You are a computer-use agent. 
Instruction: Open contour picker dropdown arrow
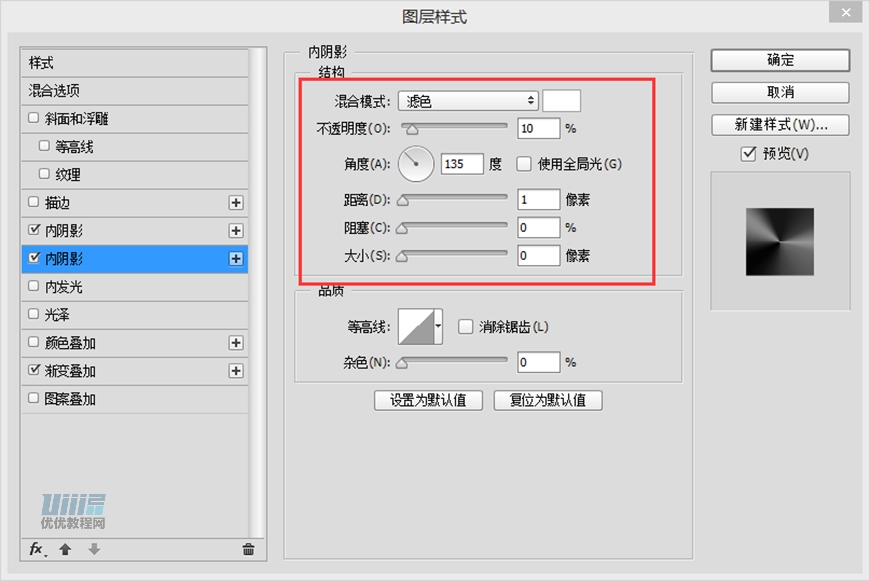(438, 327)
